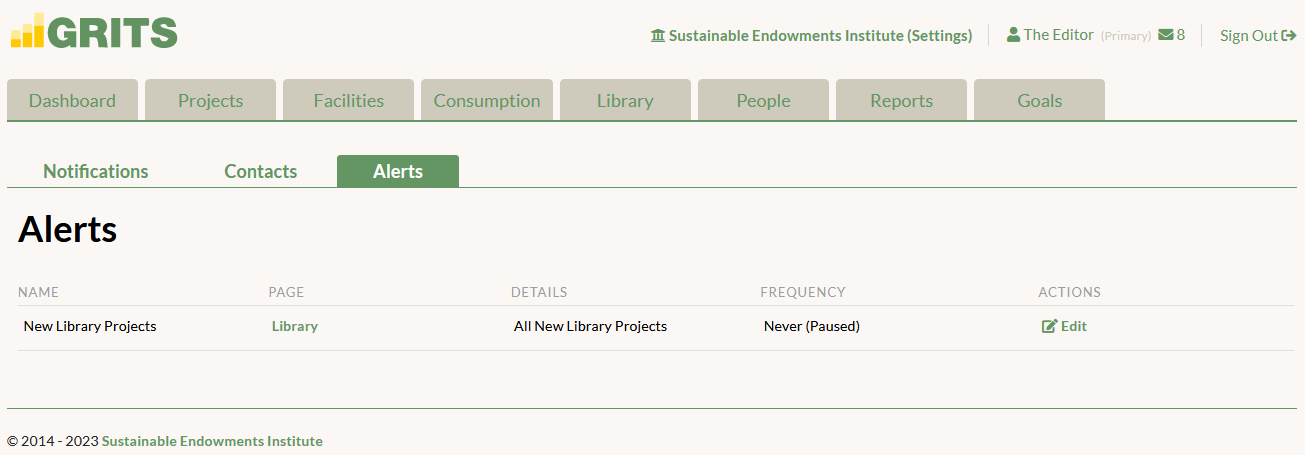Go to the Projects tab
Screen dimensions: 1305x455
tap(210, 100)
